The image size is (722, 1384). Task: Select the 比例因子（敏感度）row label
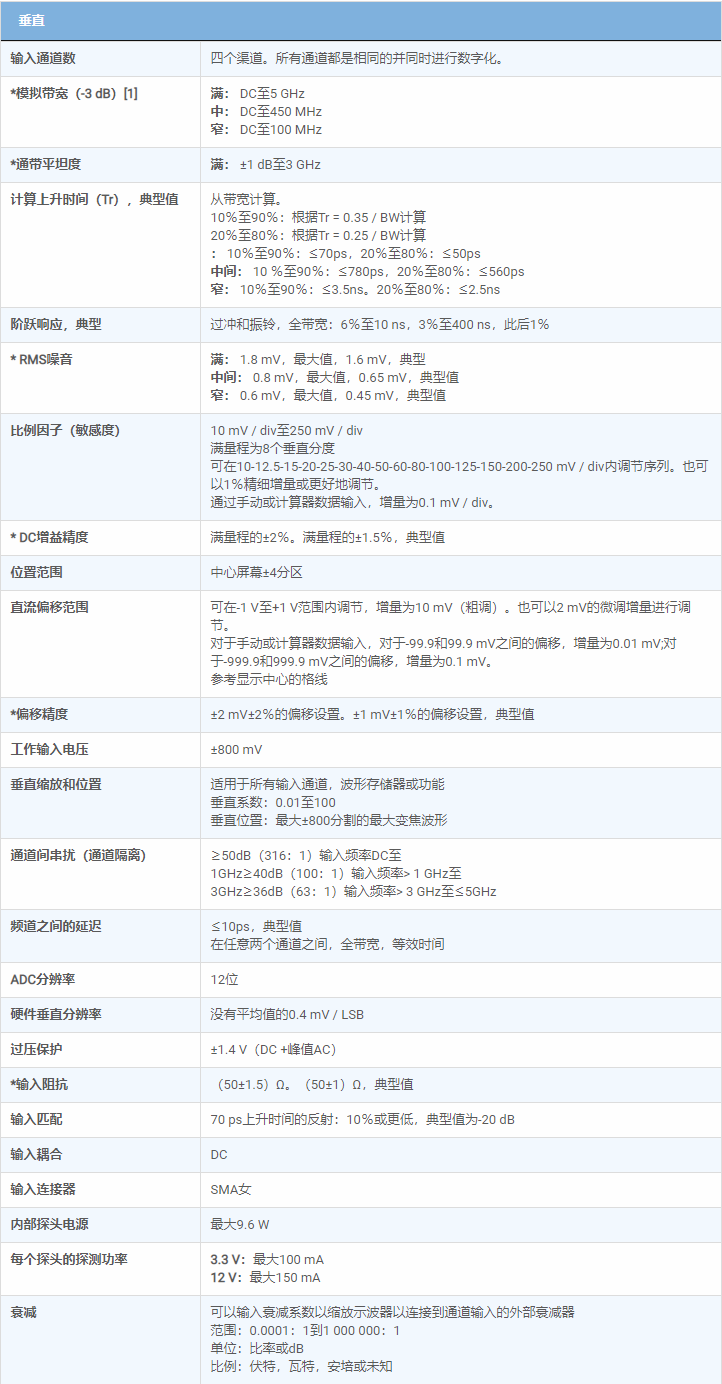(65, 430)
